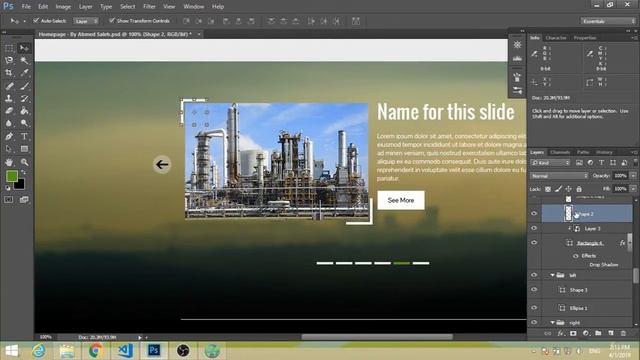
Task: Toggle Lock position
Action: click(568, 189)
